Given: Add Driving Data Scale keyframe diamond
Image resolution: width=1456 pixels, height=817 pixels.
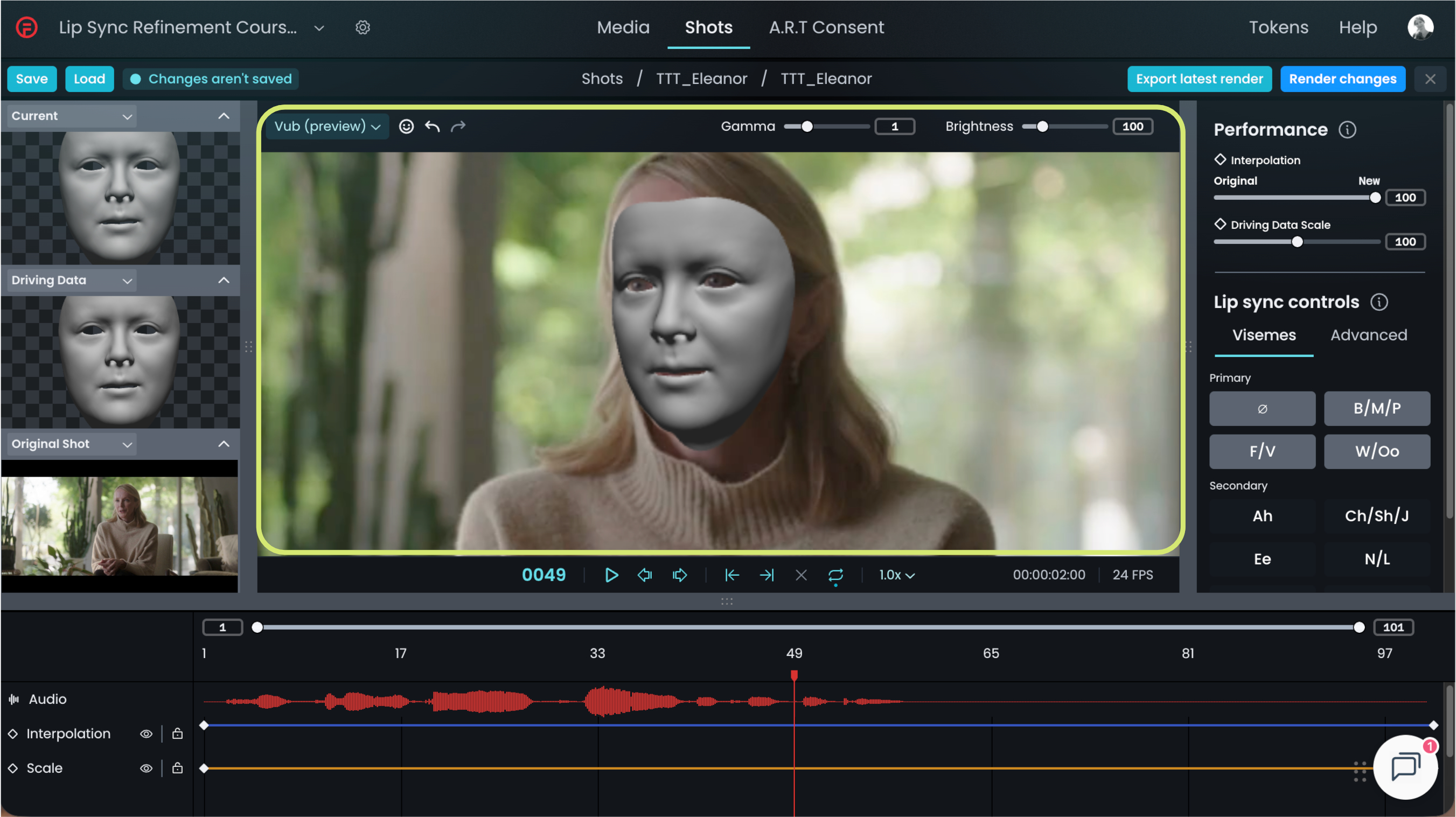Looking at the screenshot, I should 1220,224.
